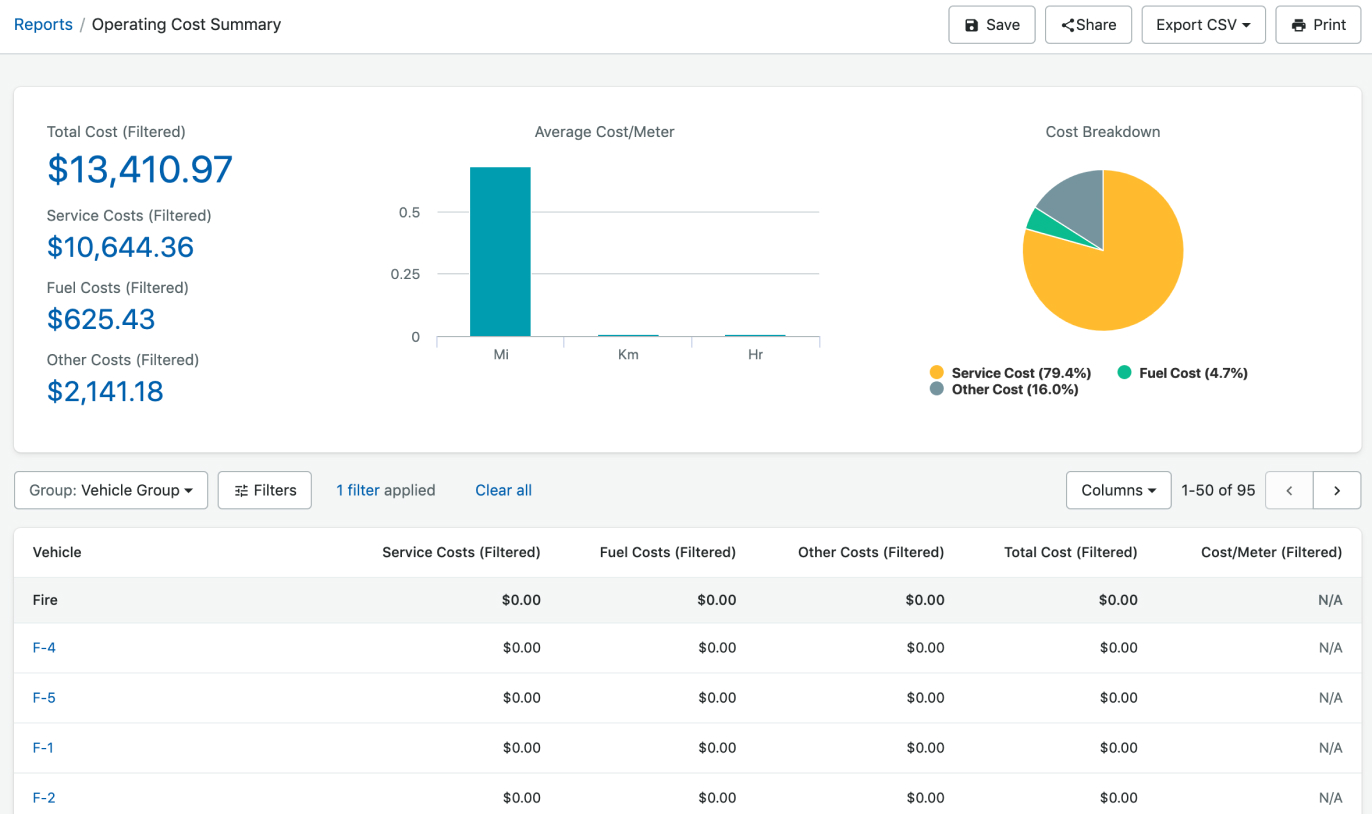1372x814 pixels.
Task: Go to previous page of results
Action: click(1289, 491)
